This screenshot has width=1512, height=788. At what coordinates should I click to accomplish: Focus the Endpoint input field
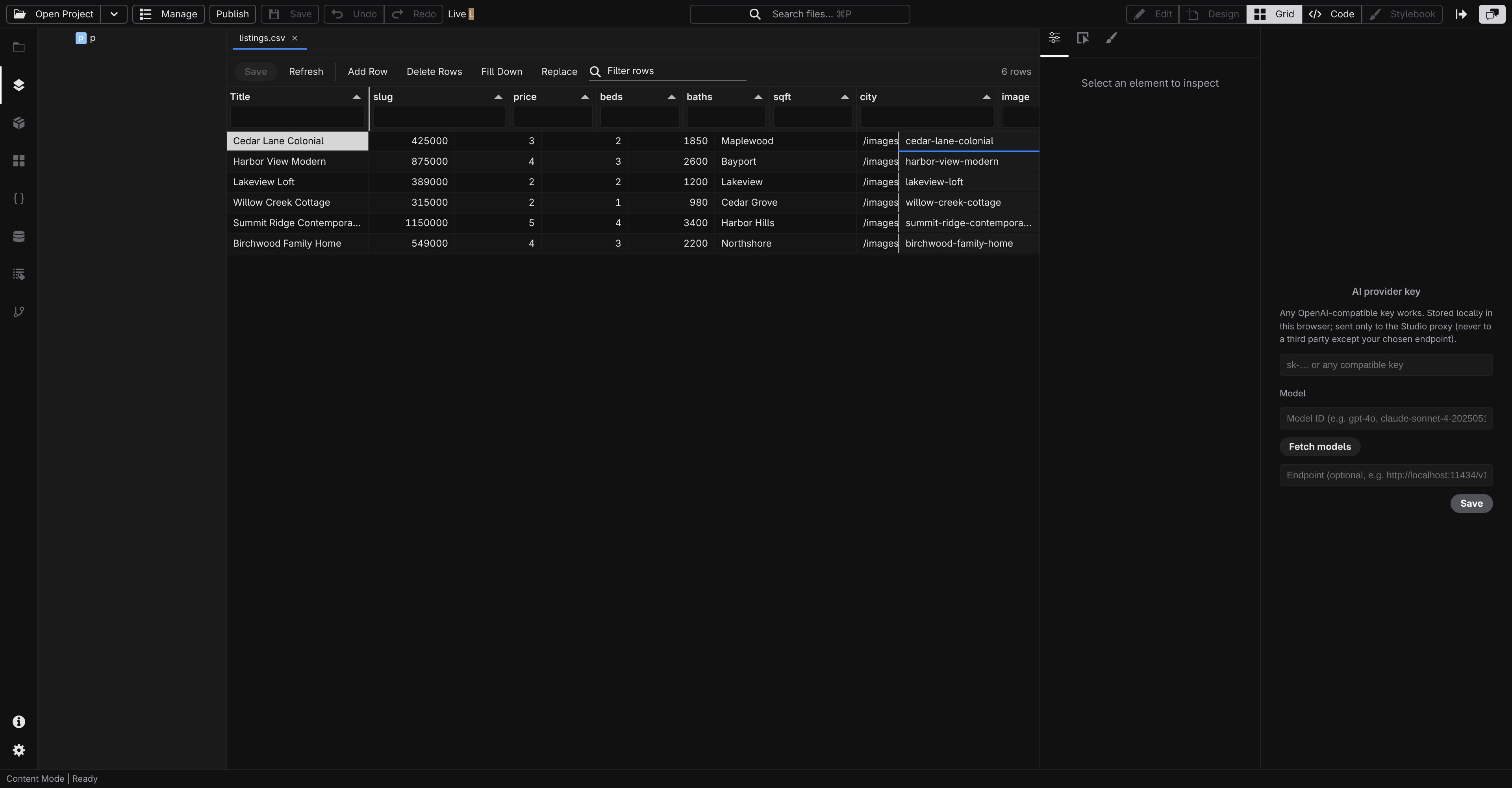click(1386, 475)
